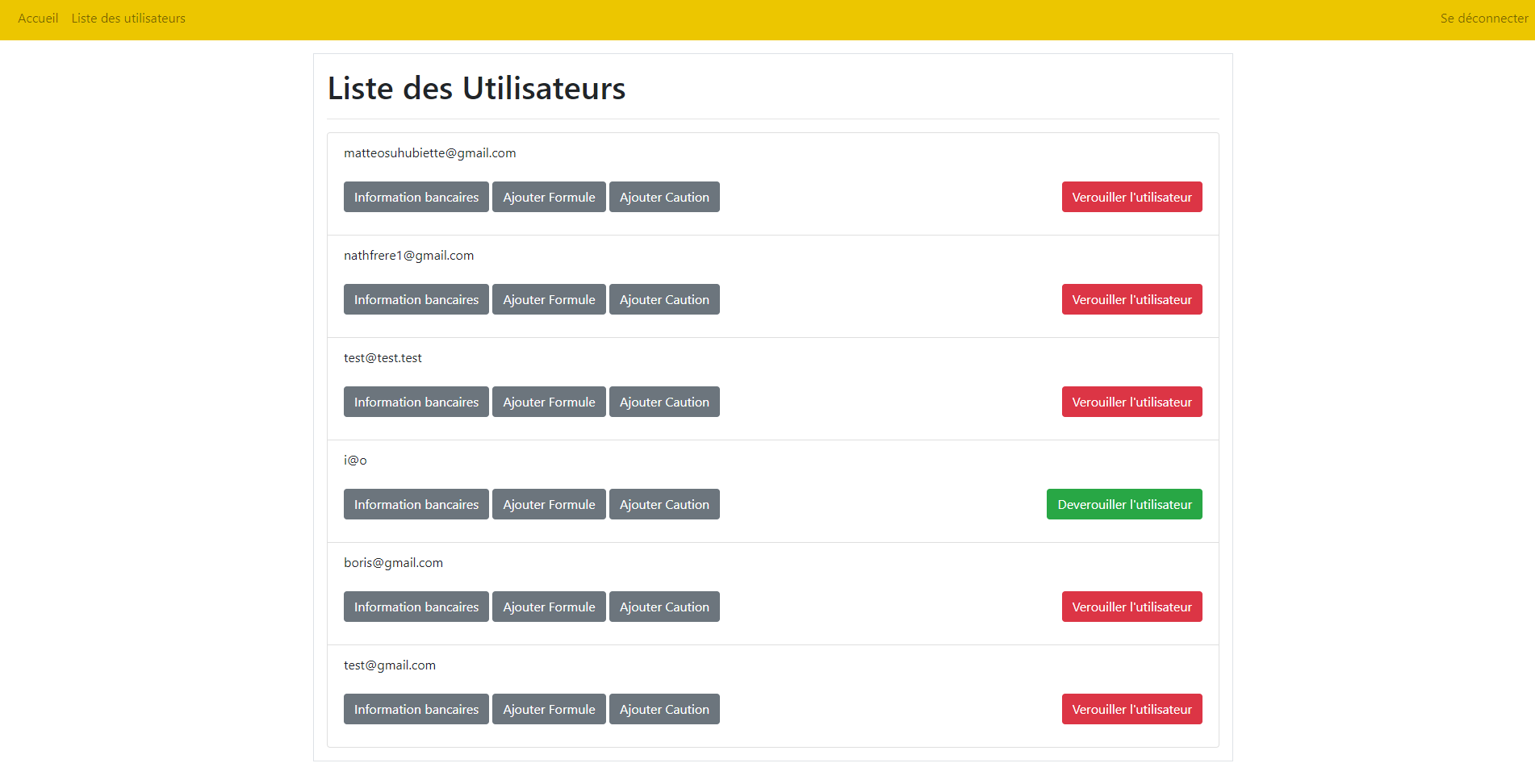1535x784 pixels.
Task: Open Information bancaires for nathfrere1@gmail.com
Action: 416,299
